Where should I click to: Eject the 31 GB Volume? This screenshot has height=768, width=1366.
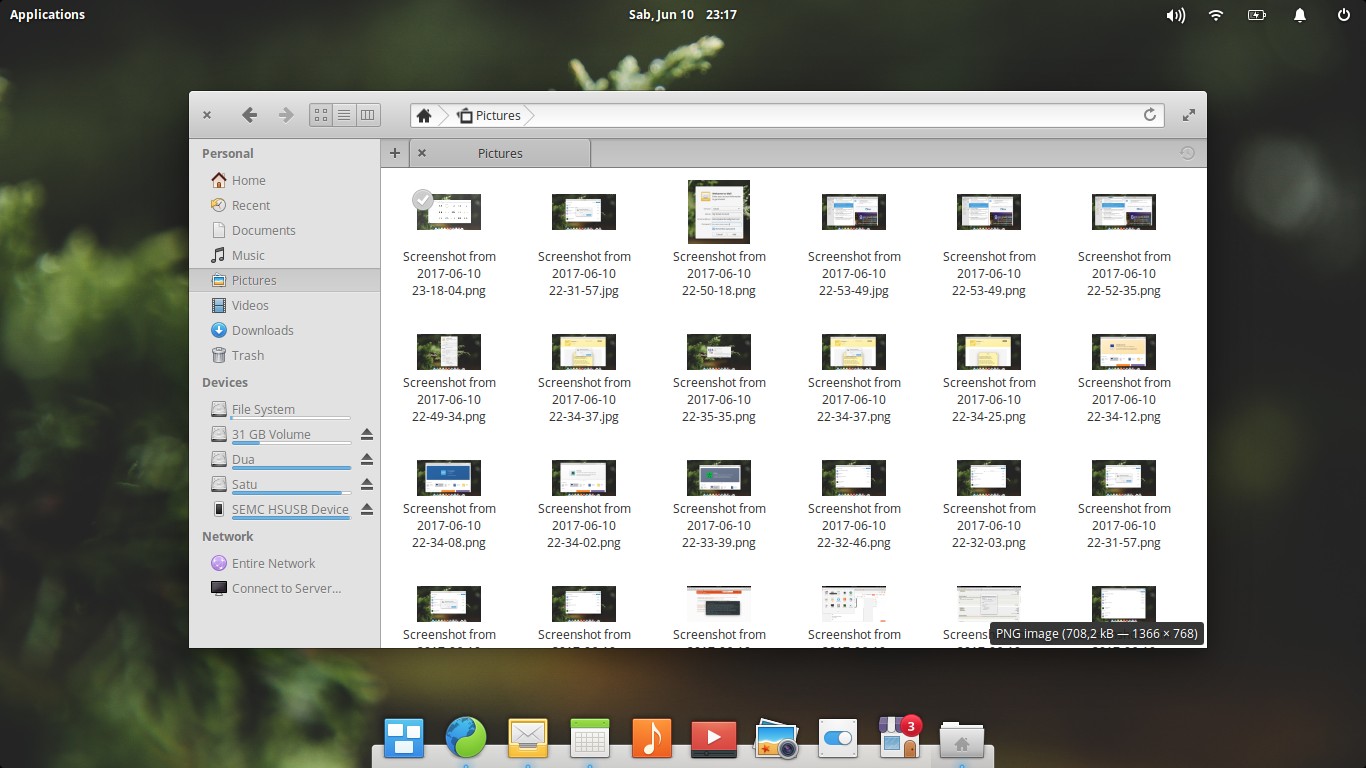click(x=366, y=434)
